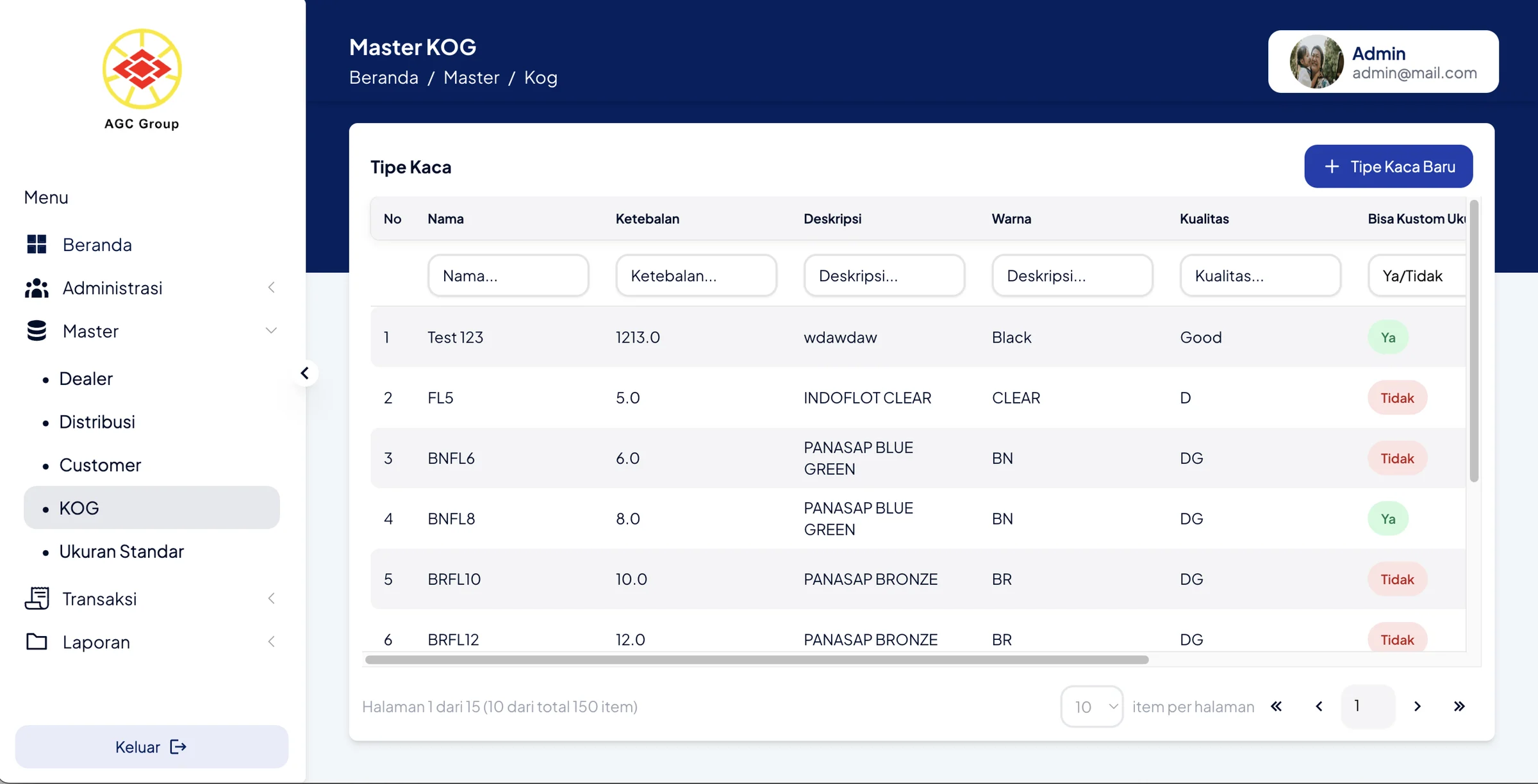Click the Tipe Kaca Baru button
Image resolution: width=1538 pixels, height=784 pixels.
pos(1388,167)
